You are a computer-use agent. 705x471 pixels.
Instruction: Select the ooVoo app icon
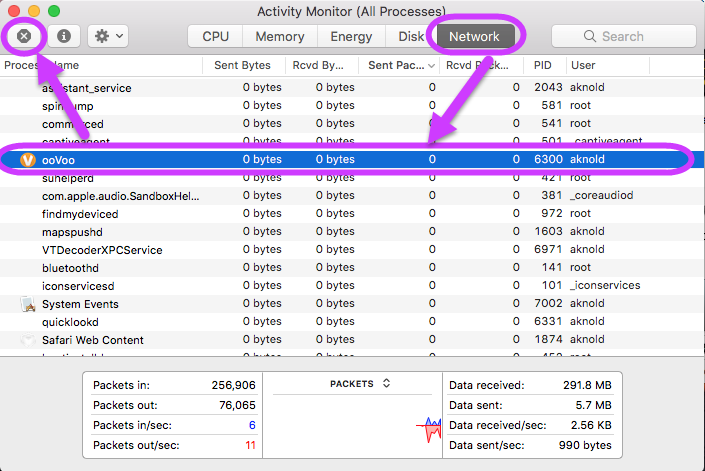(27, 160)
